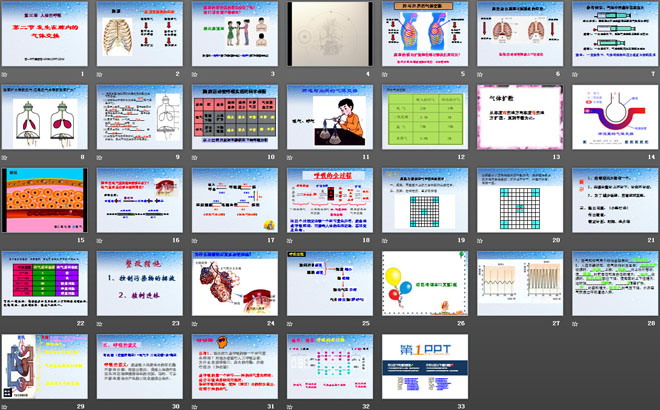
Task: Select slide 6 showing pair of lungs
Action: 517,35
